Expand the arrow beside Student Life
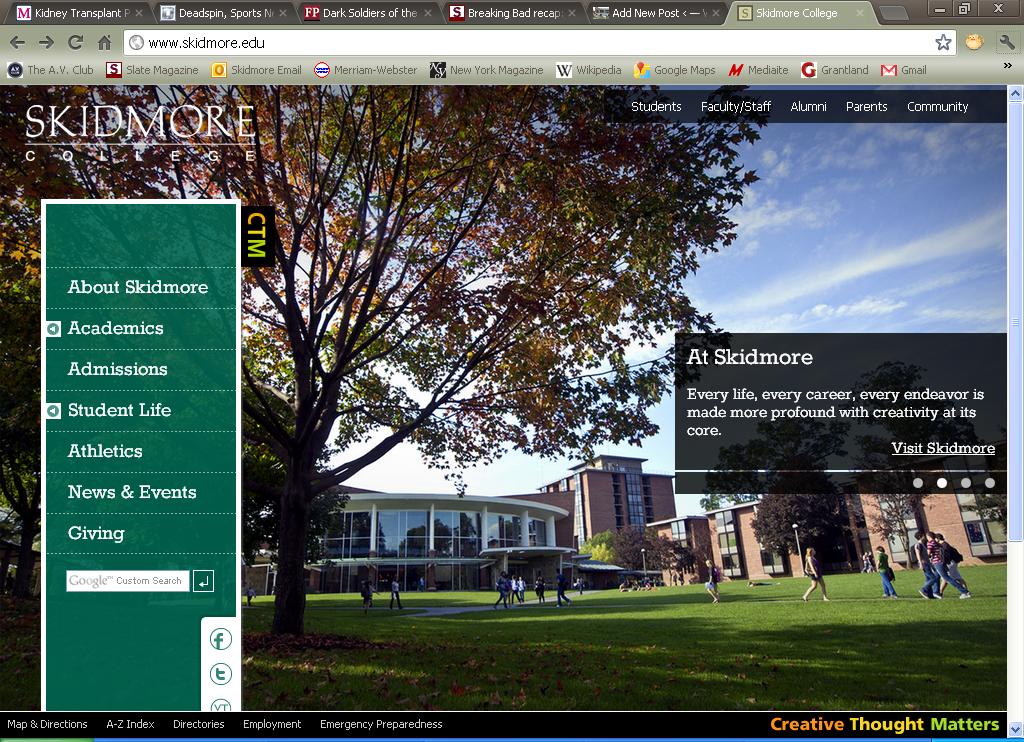Screen dimensions: 1024x742 54,411
